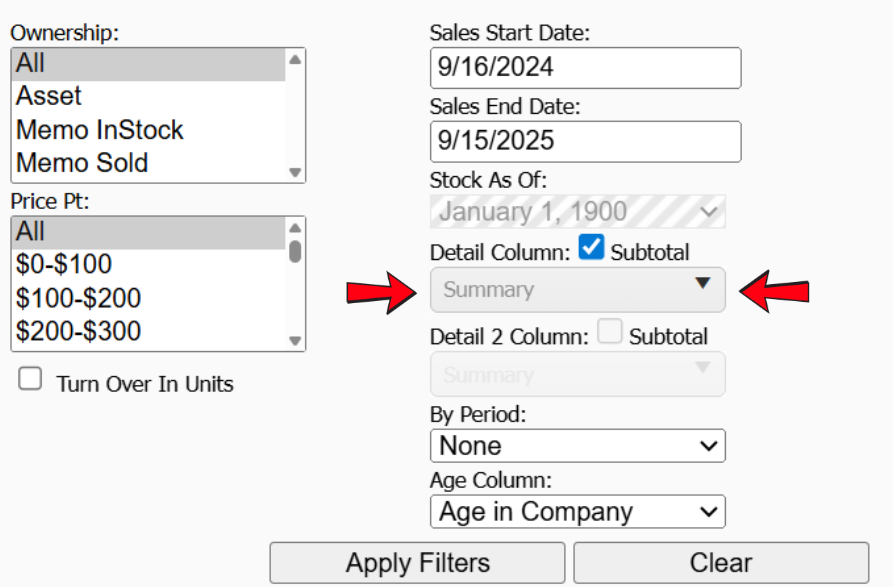Uncheck the Detail Column Subtotal checkbox
This screenshot has width=893, height=587.
click(x=591, y=248)
